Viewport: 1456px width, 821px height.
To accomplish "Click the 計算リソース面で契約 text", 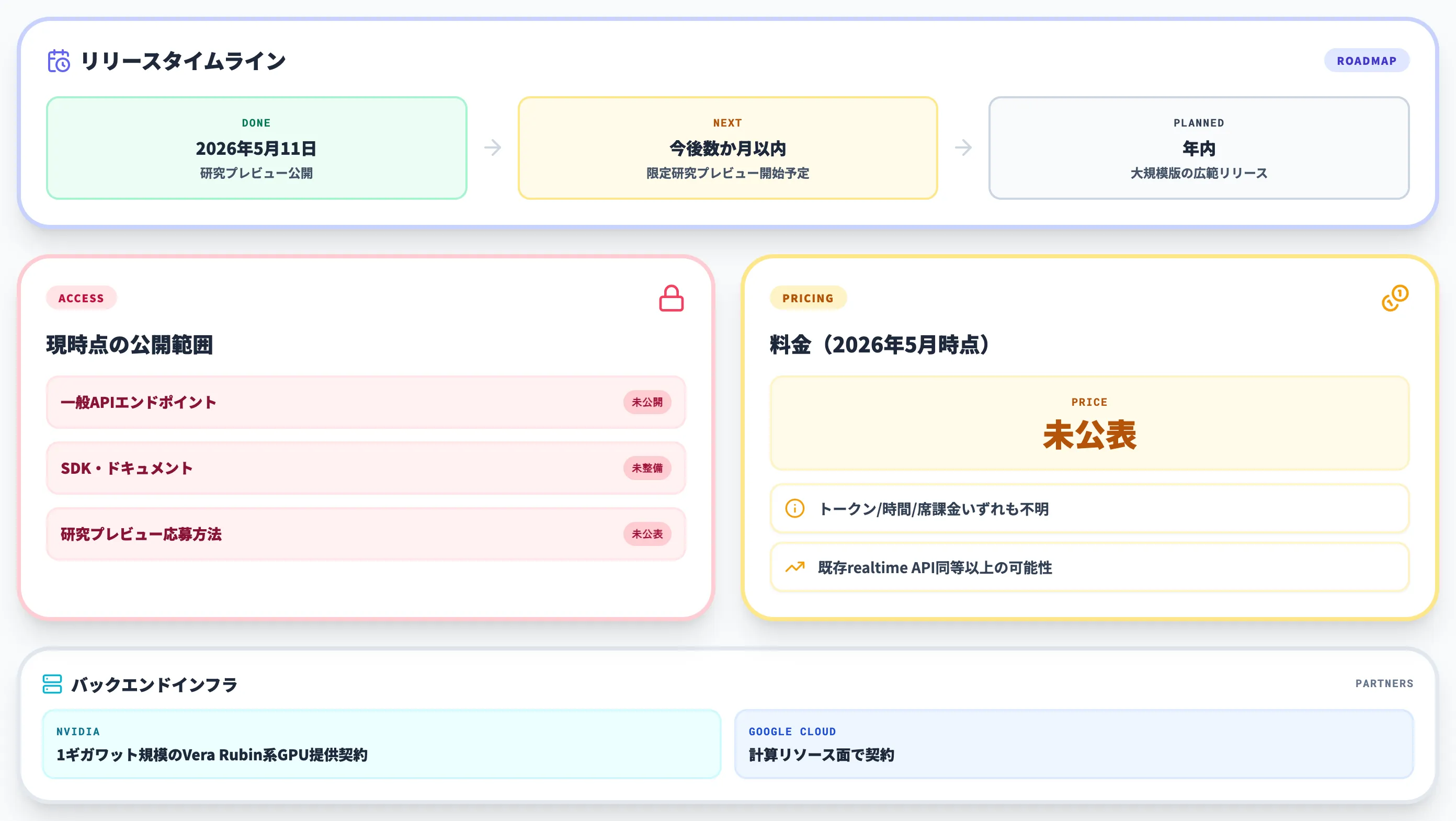I will (x=821, y=755).
